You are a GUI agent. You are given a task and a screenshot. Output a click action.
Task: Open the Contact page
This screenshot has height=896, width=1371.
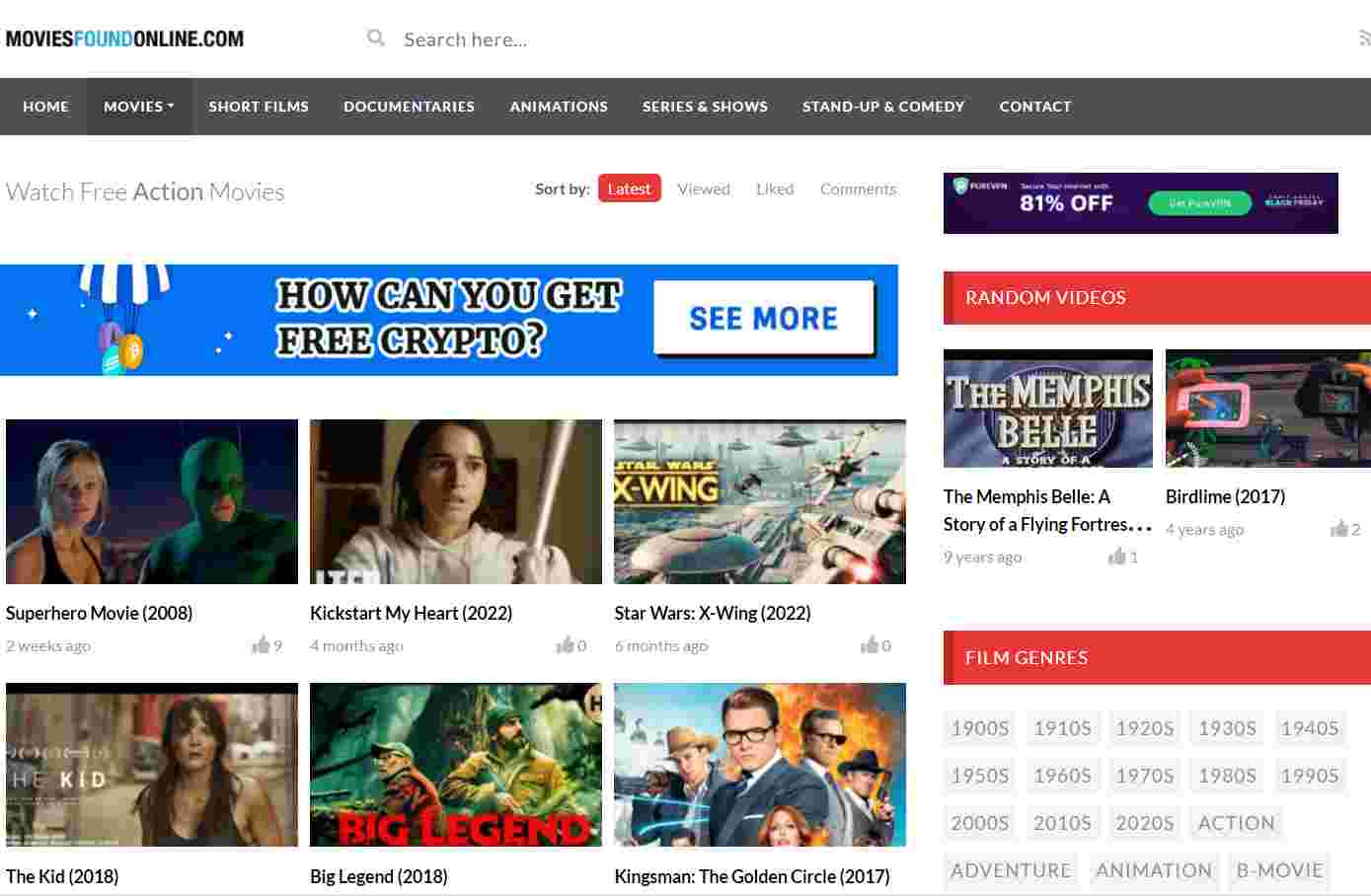coord(1035,107)
